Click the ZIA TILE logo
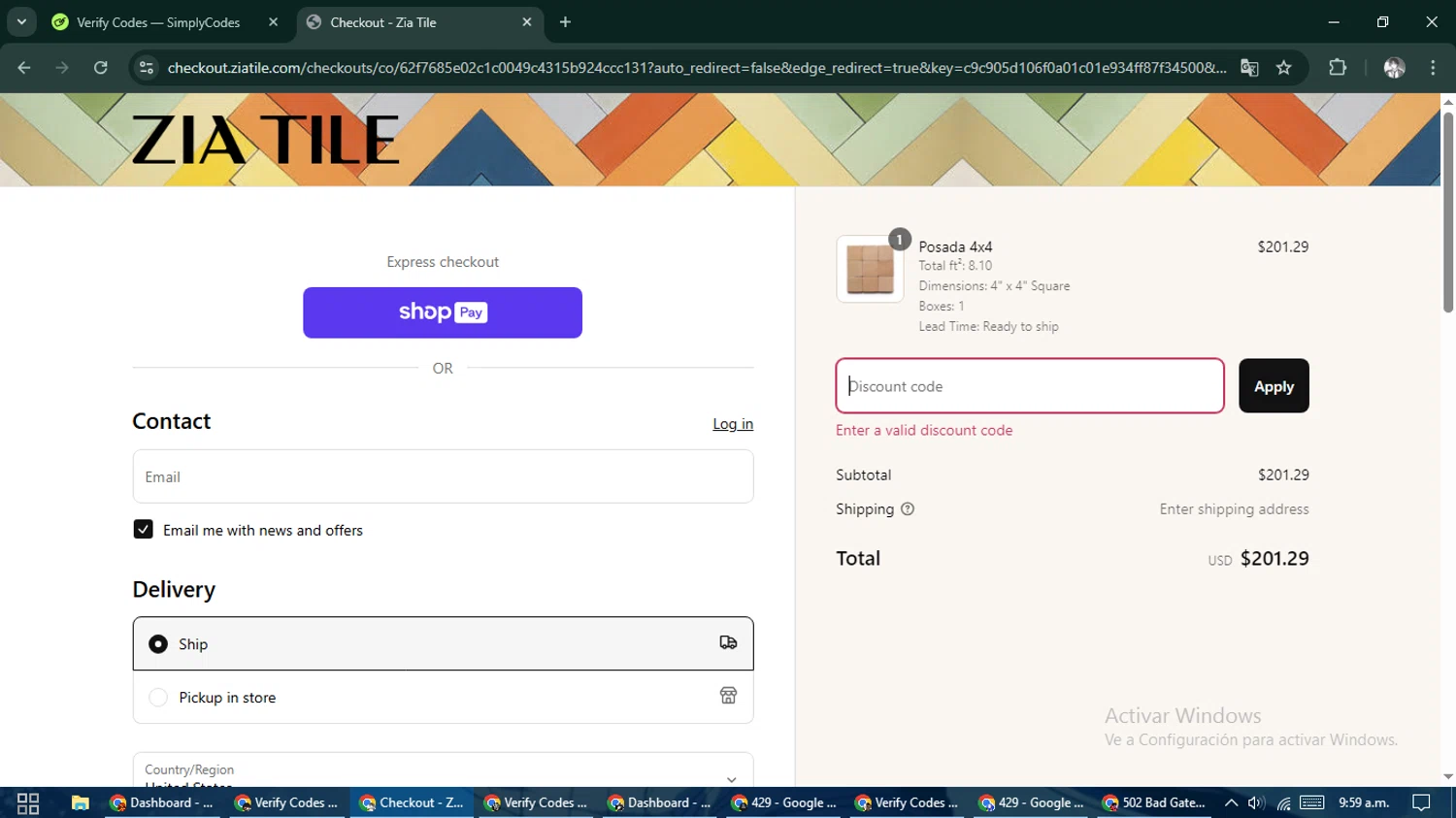Screen dimensions: 1456x818 pyautogui.click(x=265, y=140)
